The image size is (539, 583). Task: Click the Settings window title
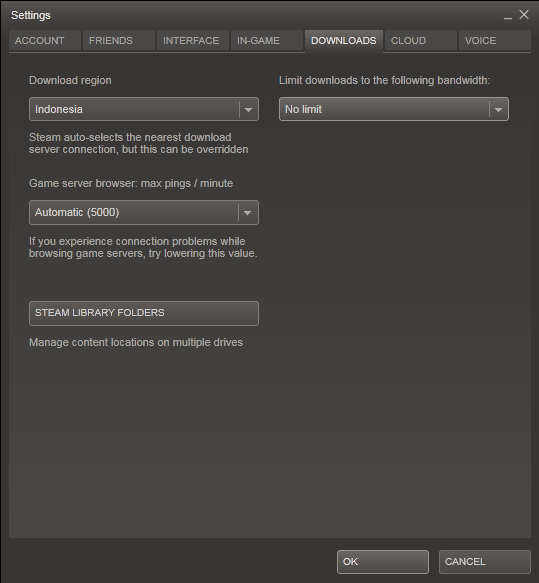[x=31, y=16]
